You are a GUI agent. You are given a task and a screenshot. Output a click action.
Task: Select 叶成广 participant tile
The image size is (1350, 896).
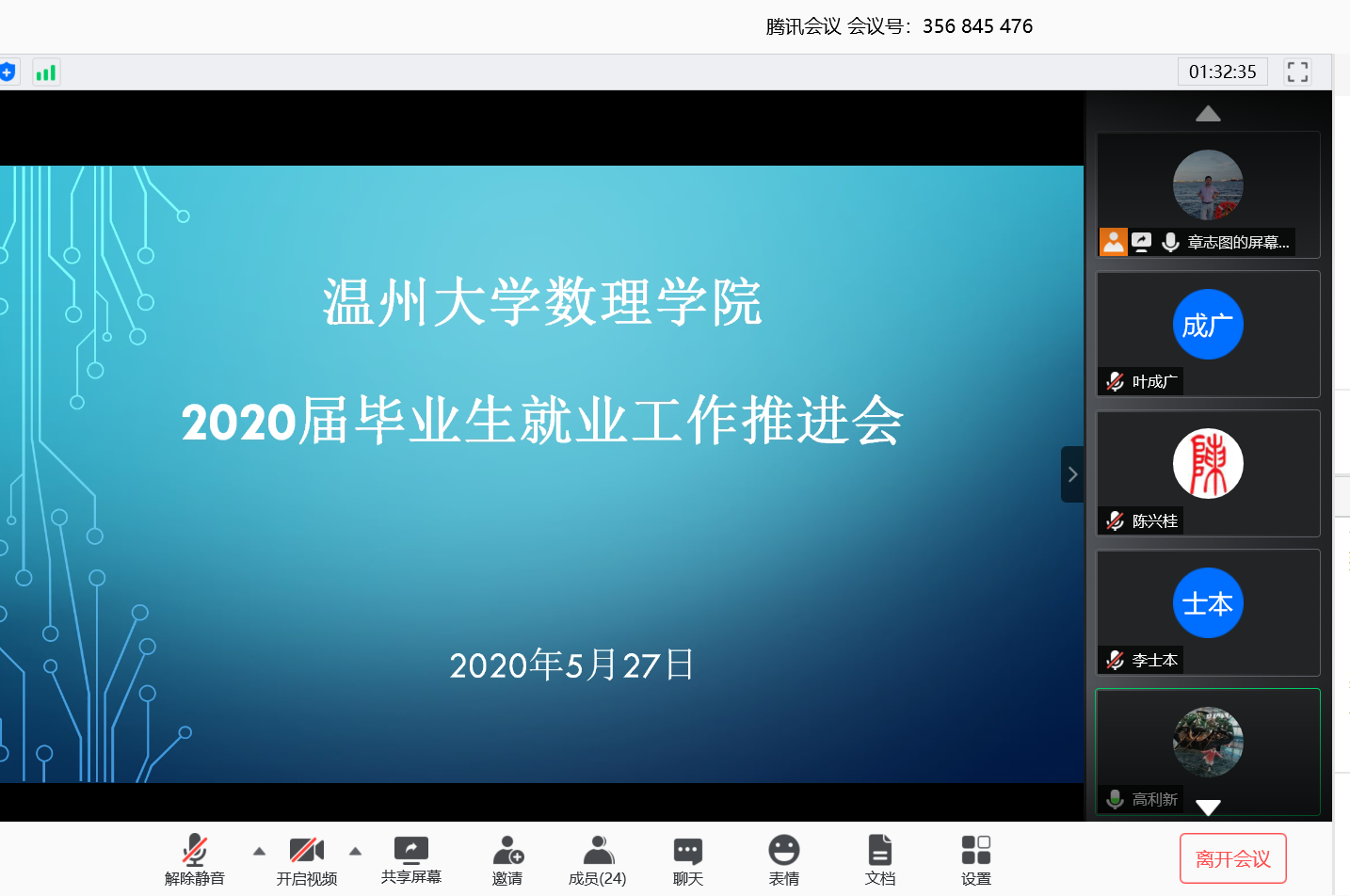pyautogui.click(x=1208, y=333)
